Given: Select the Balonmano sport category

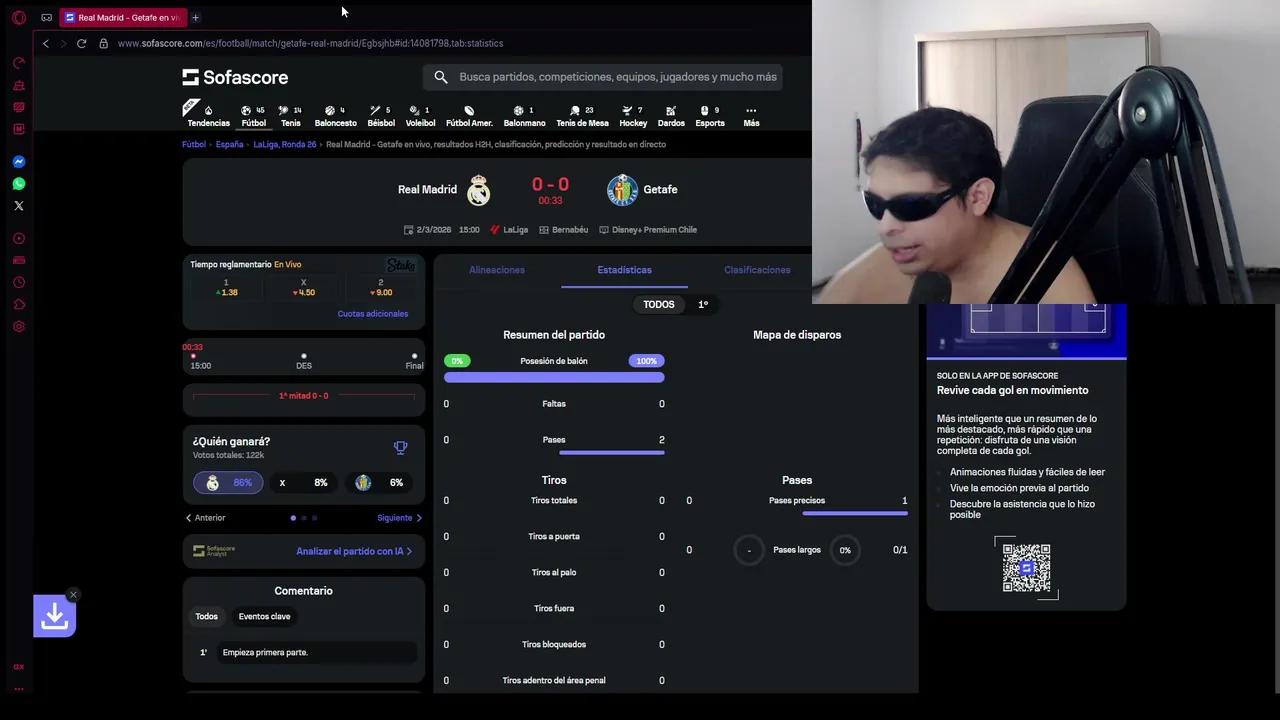Looking at the screenshot, I should (x=524, y=116).
